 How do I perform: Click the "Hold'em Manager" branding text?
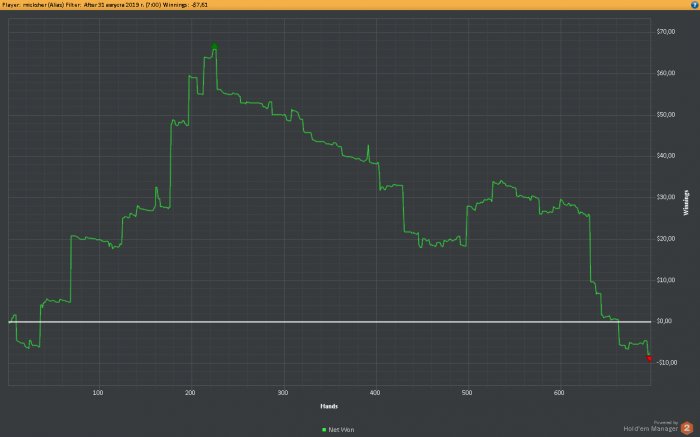pos(650,429)
